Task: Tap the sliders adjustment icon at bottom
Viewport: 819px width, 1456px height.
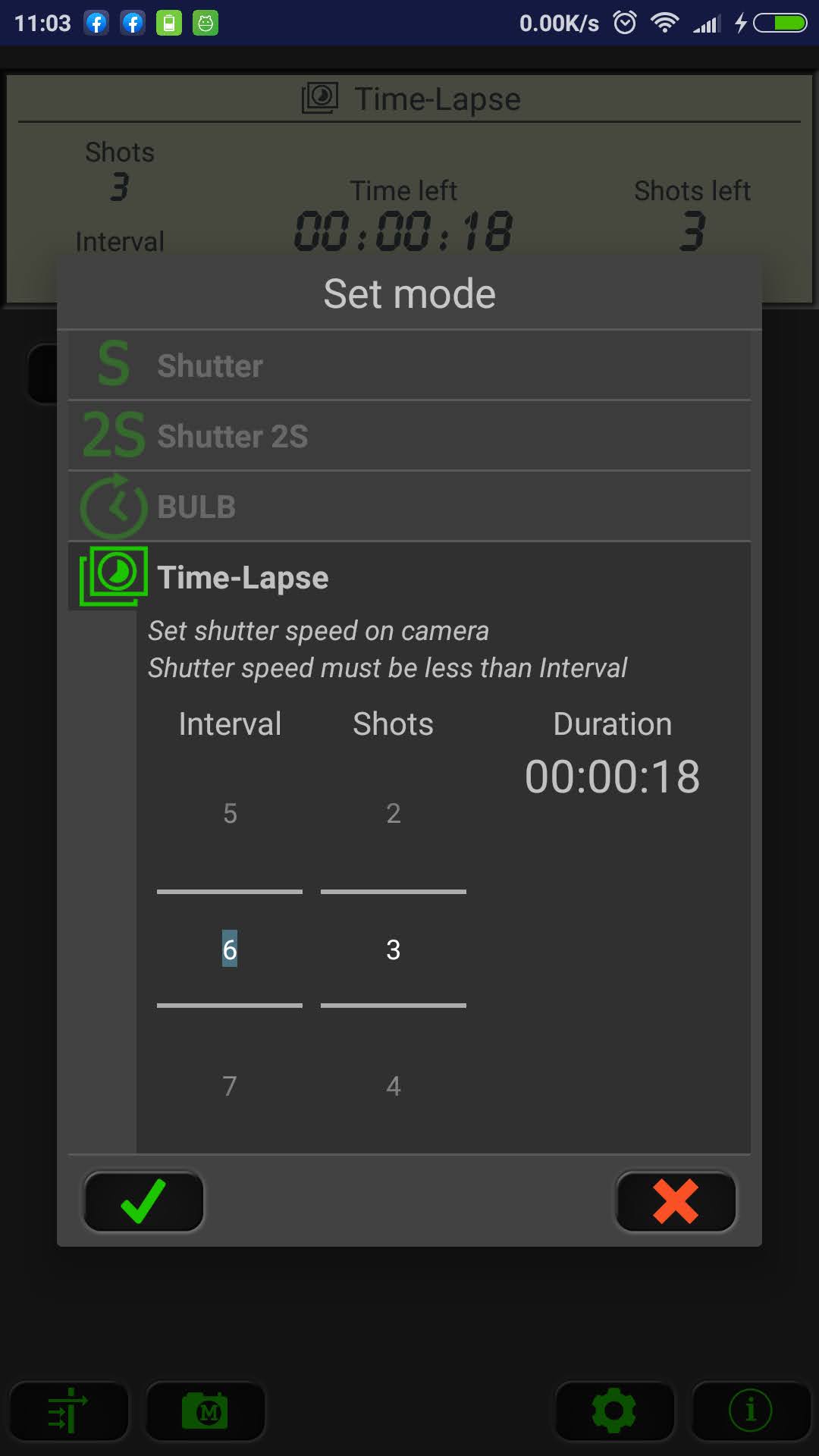Action: 68,1411
